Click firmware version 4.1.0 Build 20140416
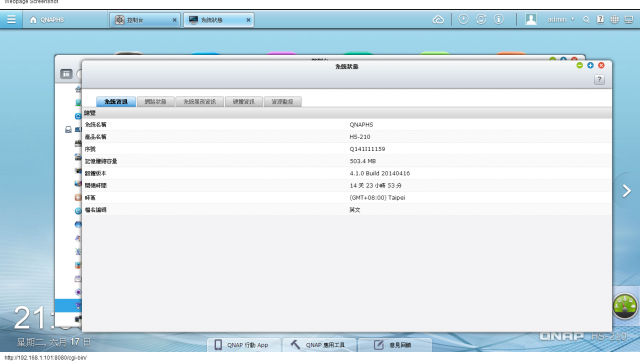The image size is (640, 361). point(380,174)
